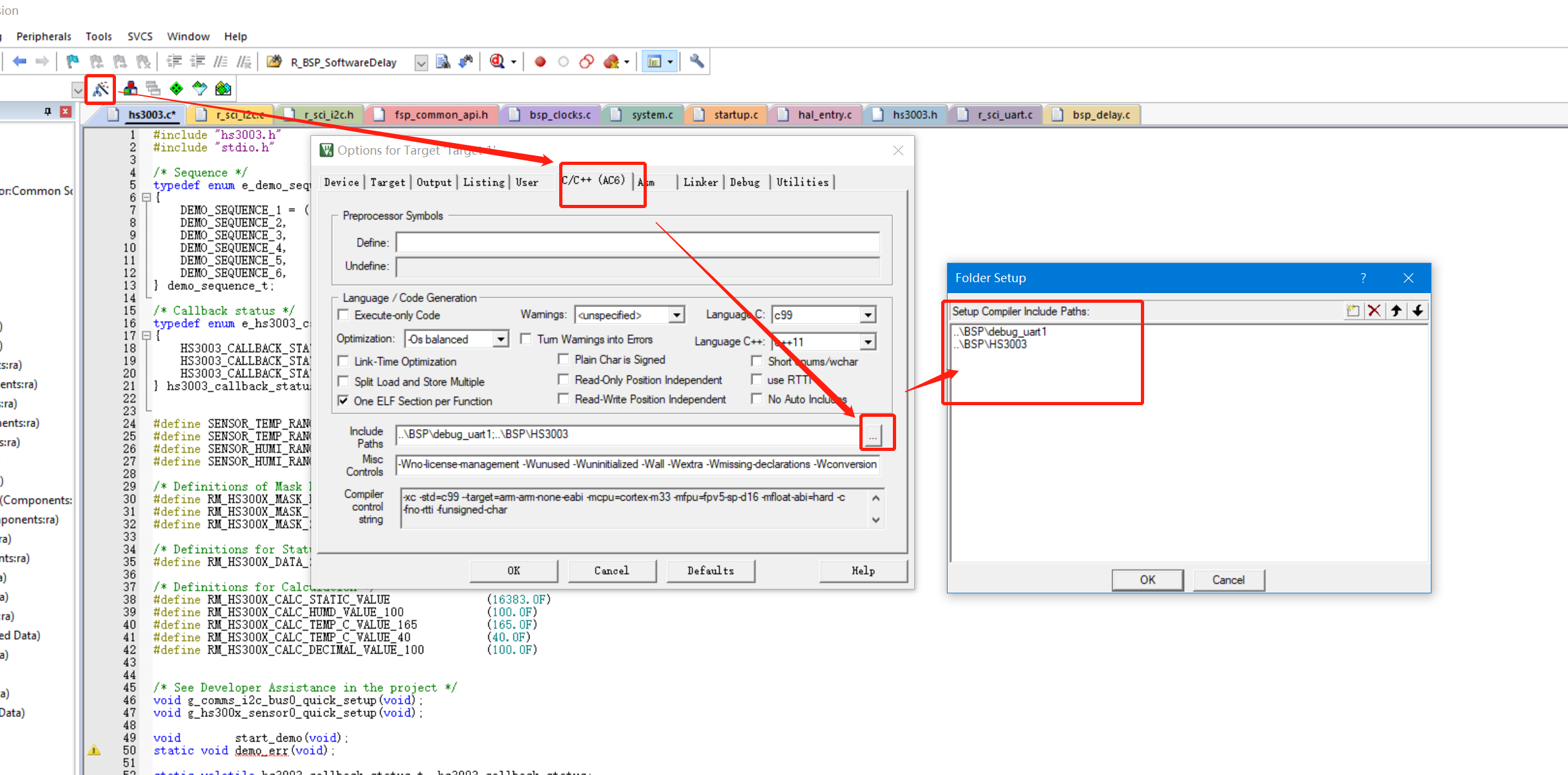Add new include path in Folder Setup

[x=1353, y=311]
